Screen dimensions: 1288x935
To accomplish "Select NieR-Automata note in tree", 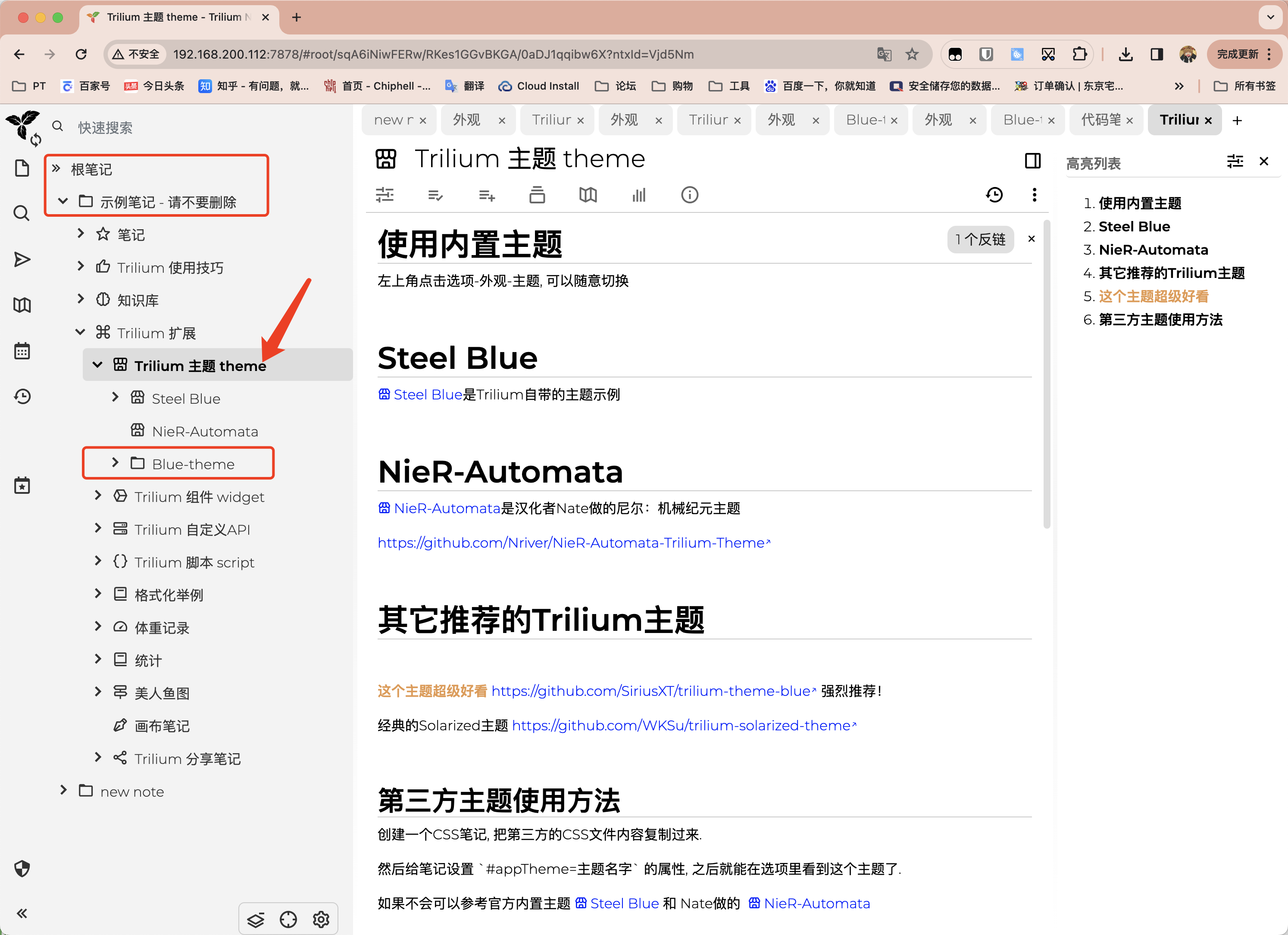I will [205, 431].
